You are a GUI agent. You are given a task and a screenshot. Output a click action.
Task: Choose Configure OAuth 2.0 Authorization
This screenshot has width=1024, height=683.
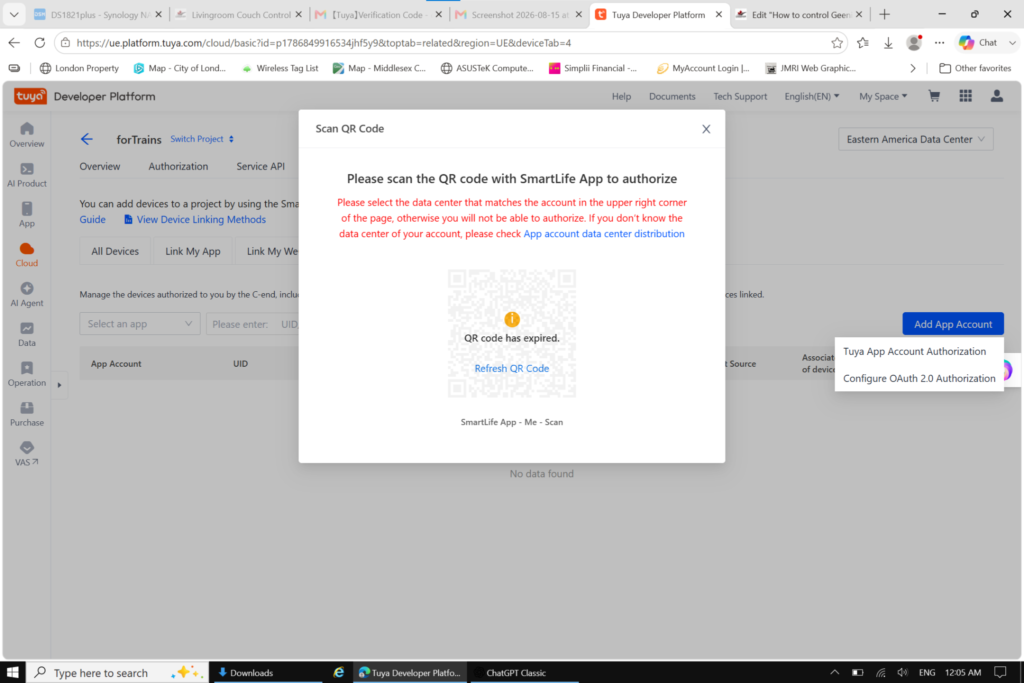[919, 378]
